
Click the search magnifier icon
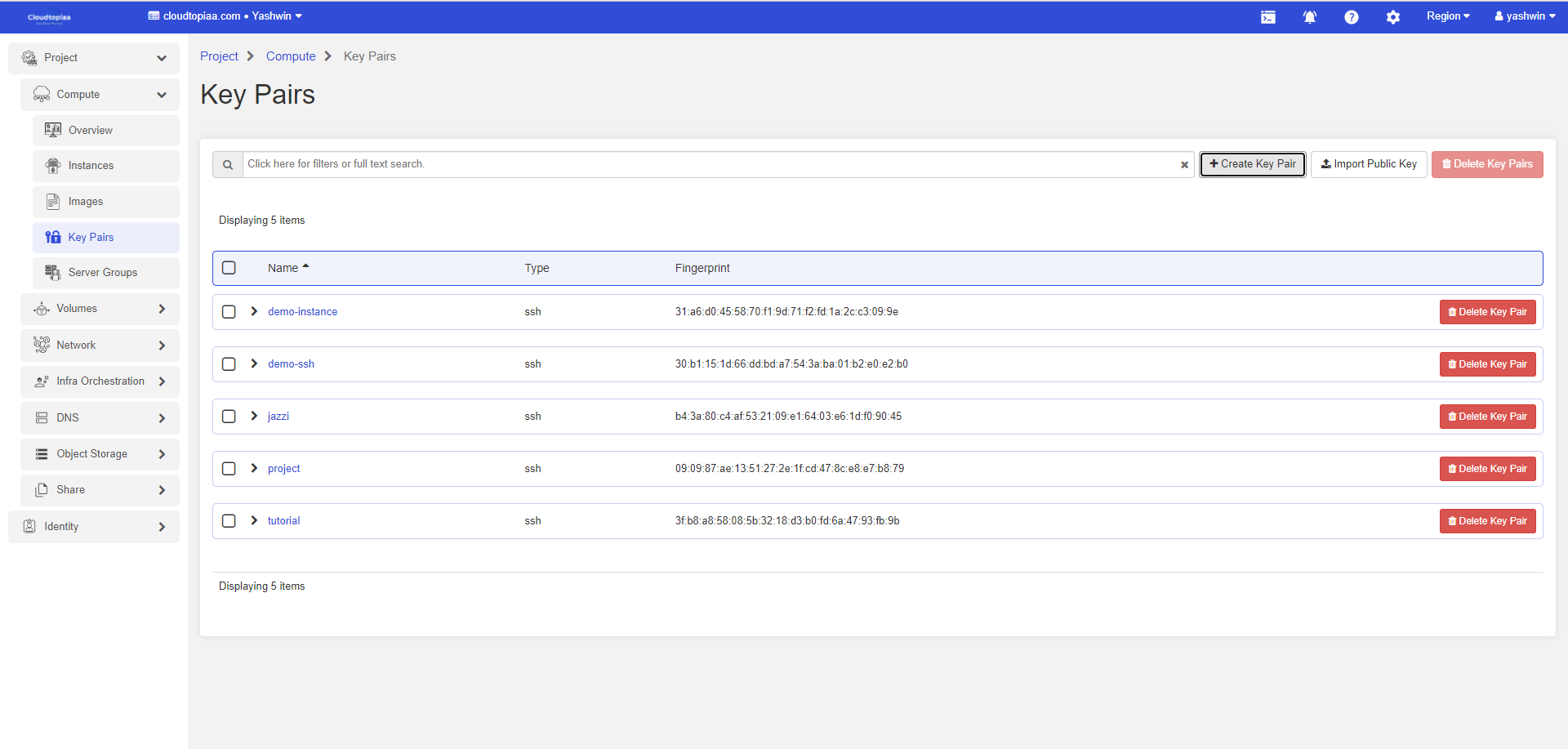pos(228,165)
